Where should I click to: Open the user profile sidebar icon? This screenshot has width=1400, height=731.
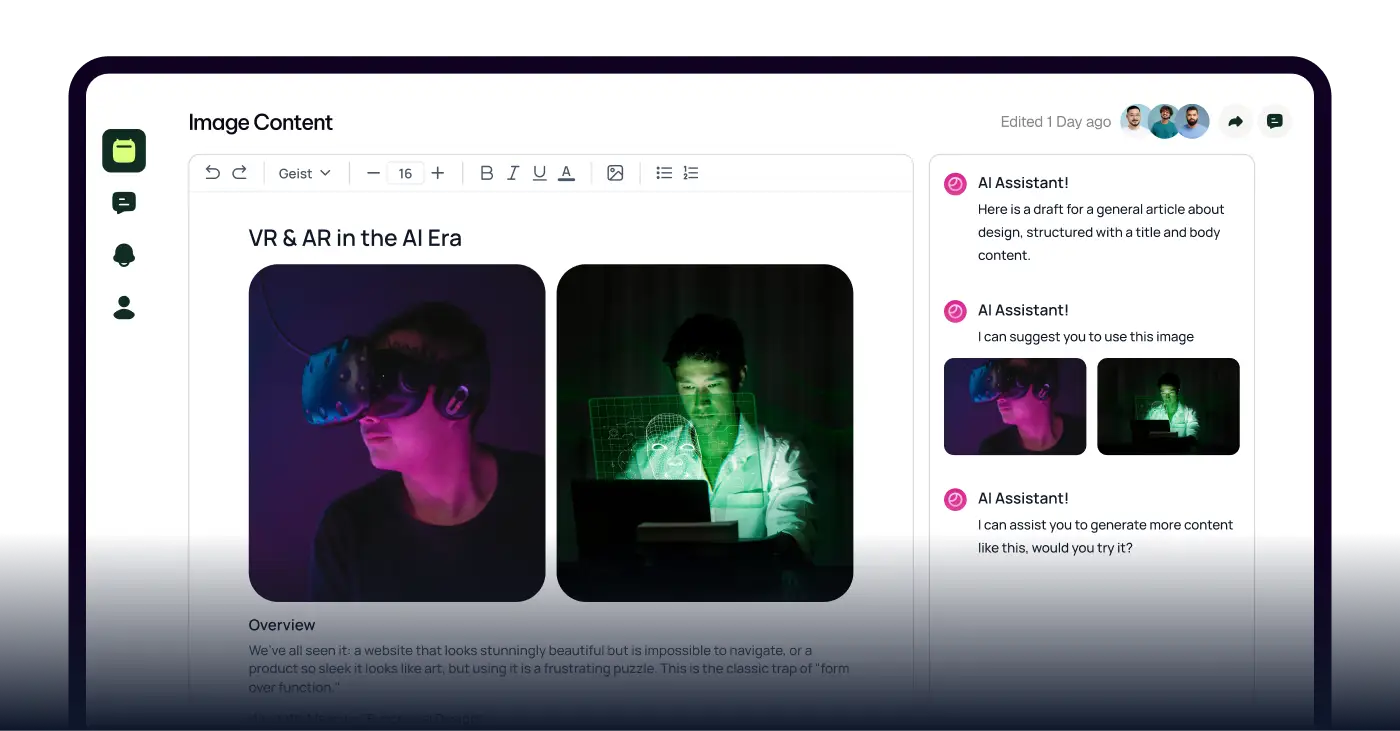124,307
